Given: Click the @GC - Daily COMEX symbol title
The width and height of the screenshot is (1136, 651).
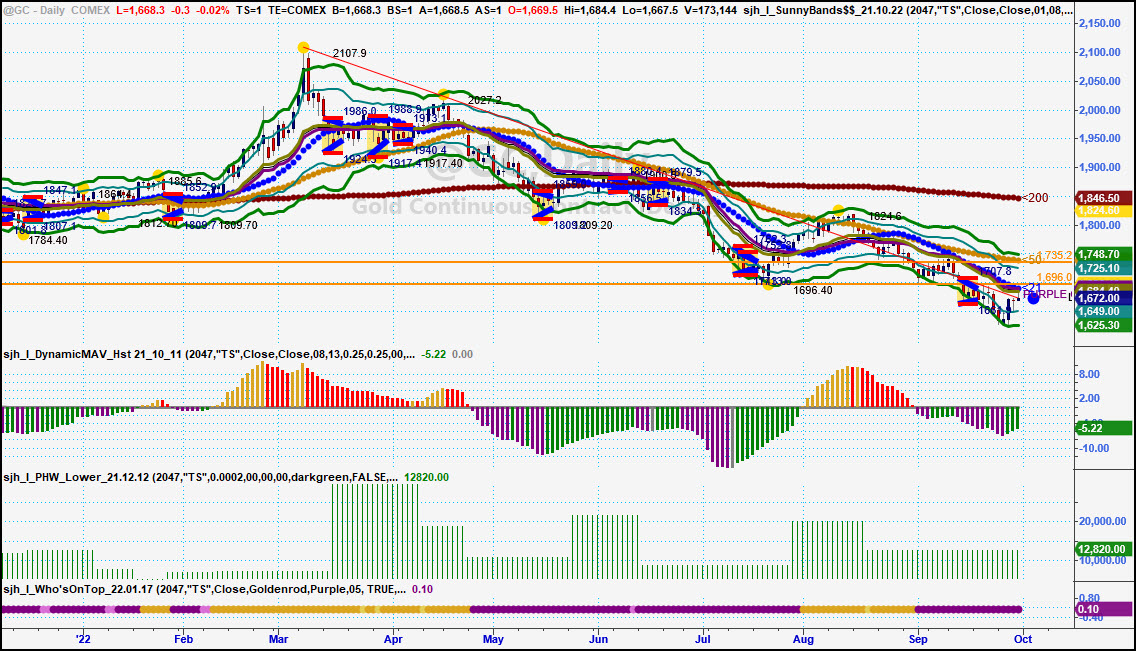Looking at the screenshot, I should tap(57, 11).
